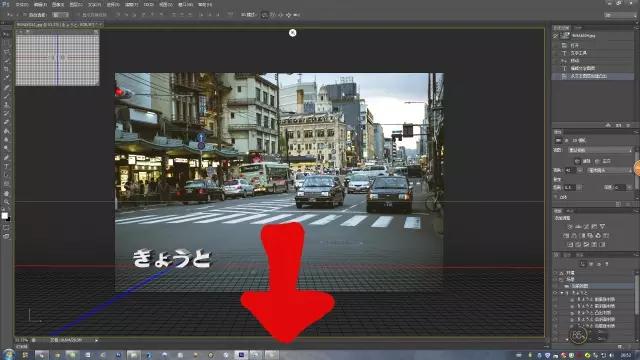The image size is (640, 360).
Task: Add a Vibrance adjustment
Action: (x=602, y=226)
